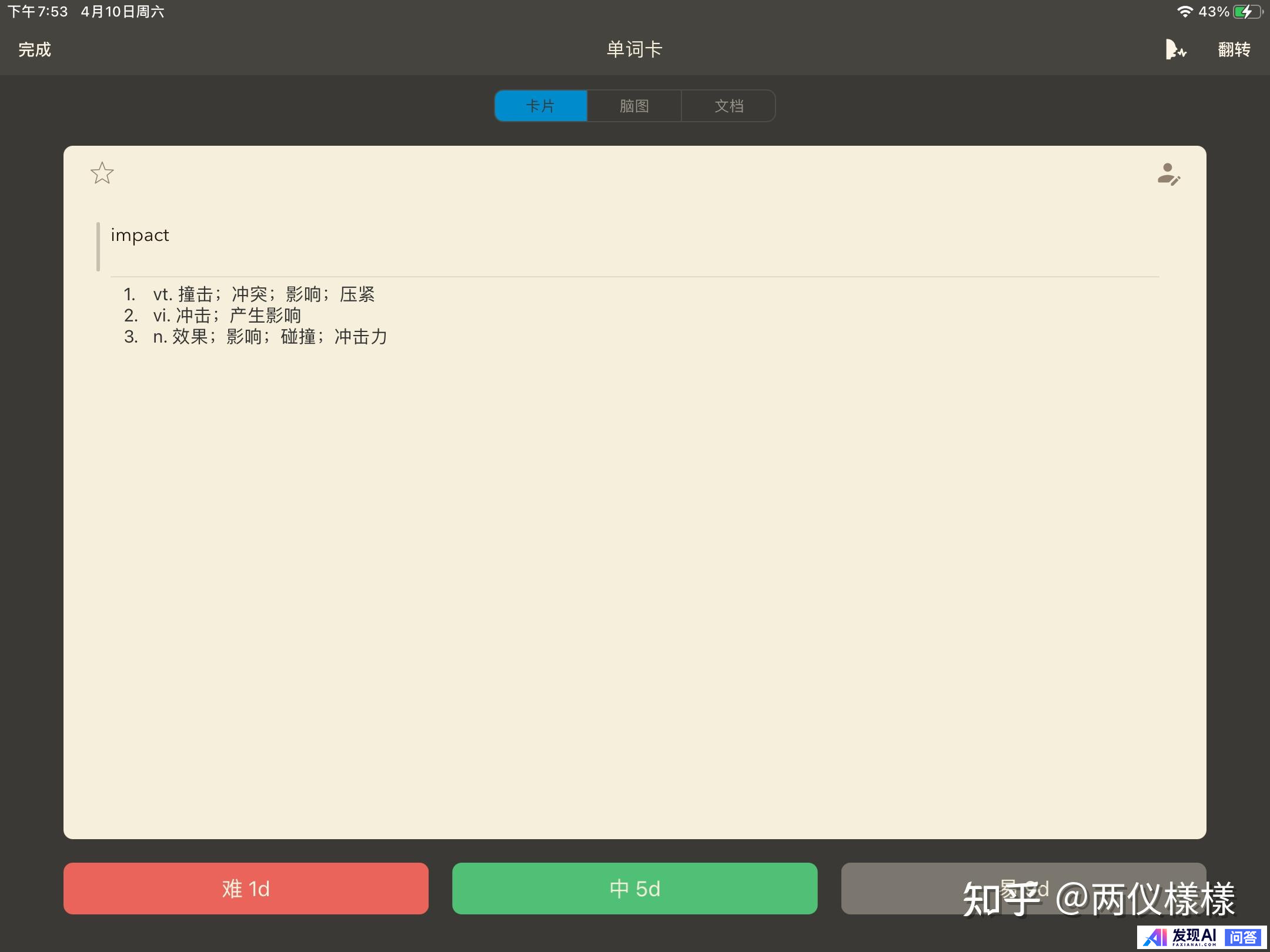Select the 卡片 tab
This screenshot has width=1270, height=952.
point(541,106)
